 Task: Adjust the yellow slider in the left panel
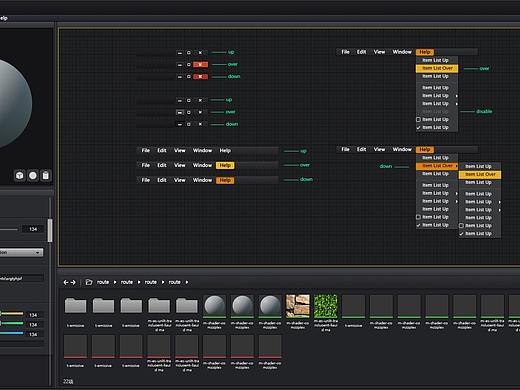tap(12, 314)
